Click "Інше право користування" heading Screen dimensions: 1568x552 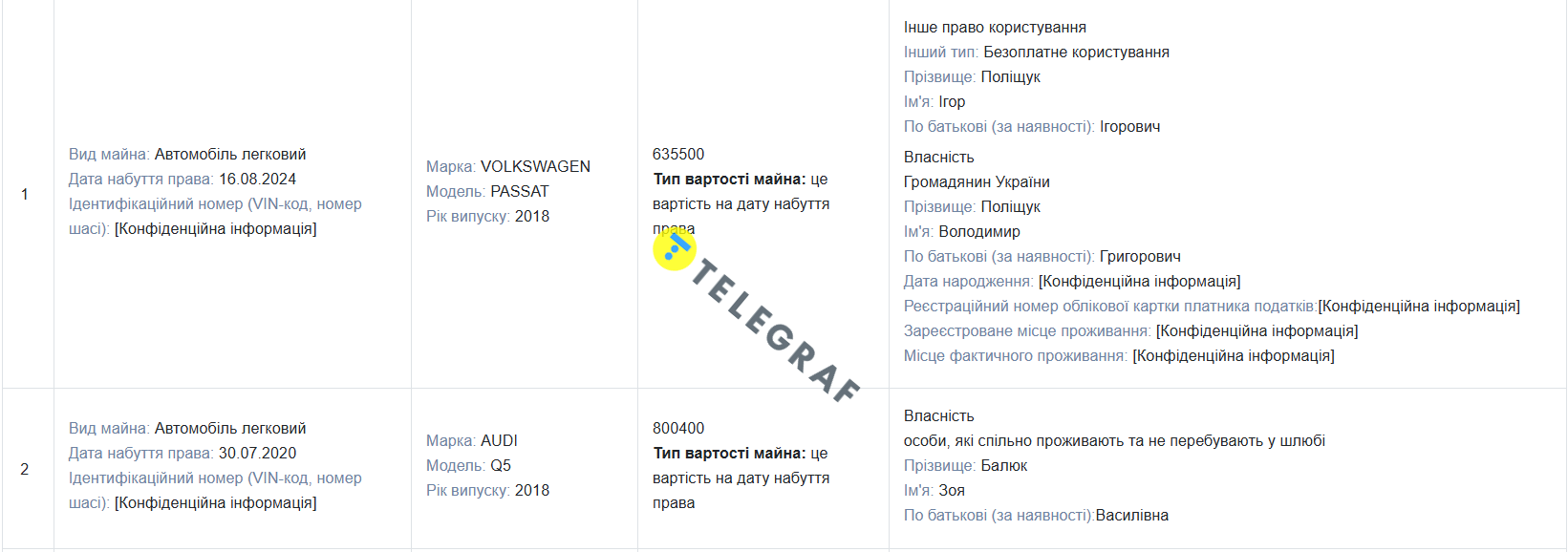pos(995,27)
